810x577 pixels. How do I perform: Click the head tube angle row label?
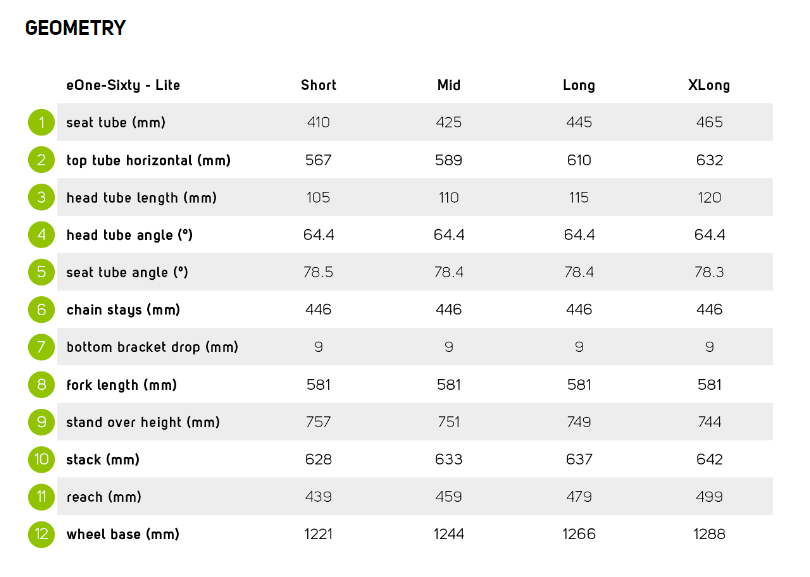point(129,235)
